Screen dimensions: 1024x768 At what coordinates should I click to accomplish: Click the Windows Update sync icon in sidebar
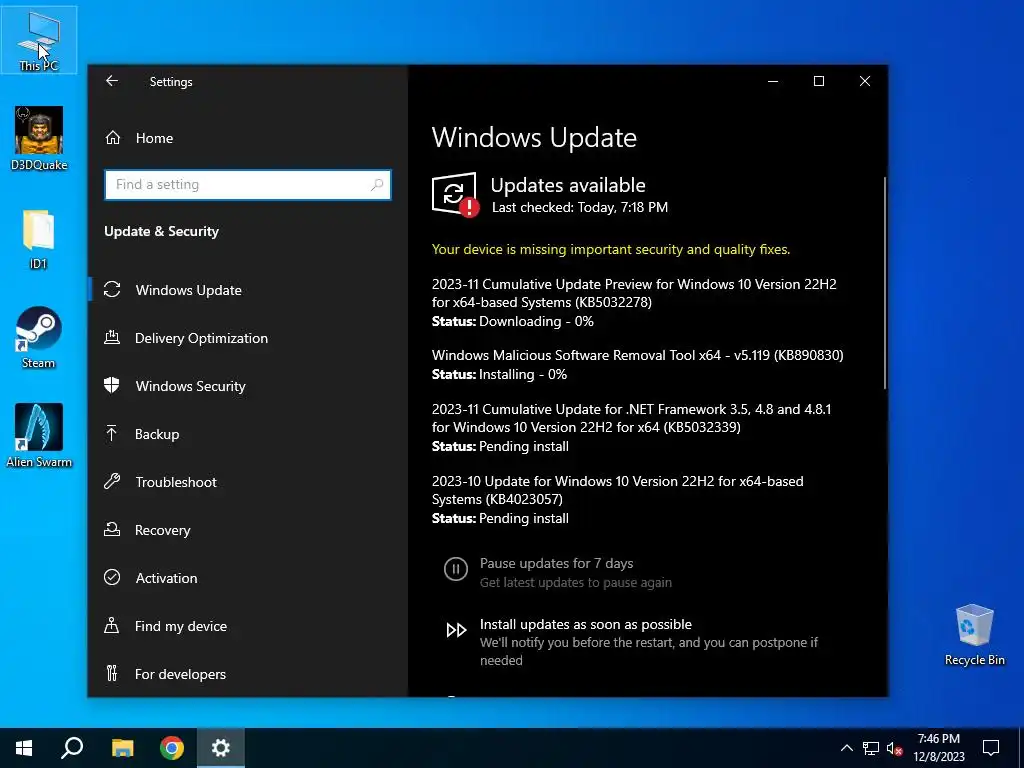pyautogui.click(x=112, y=290)
